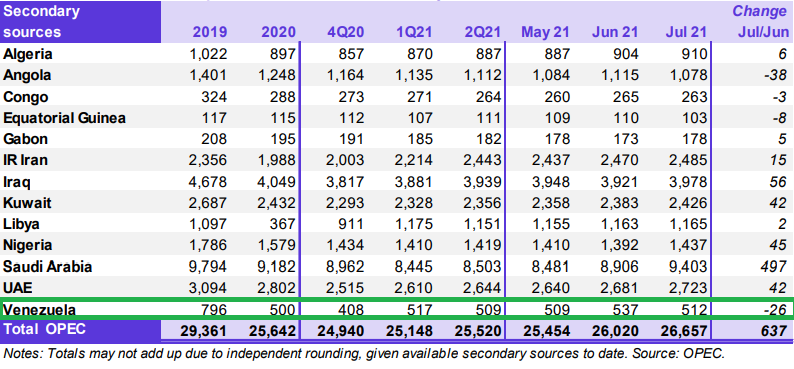Click the Source: OPEC note text
This screenshot has width=794, height=369.
[x=679, y=354]
